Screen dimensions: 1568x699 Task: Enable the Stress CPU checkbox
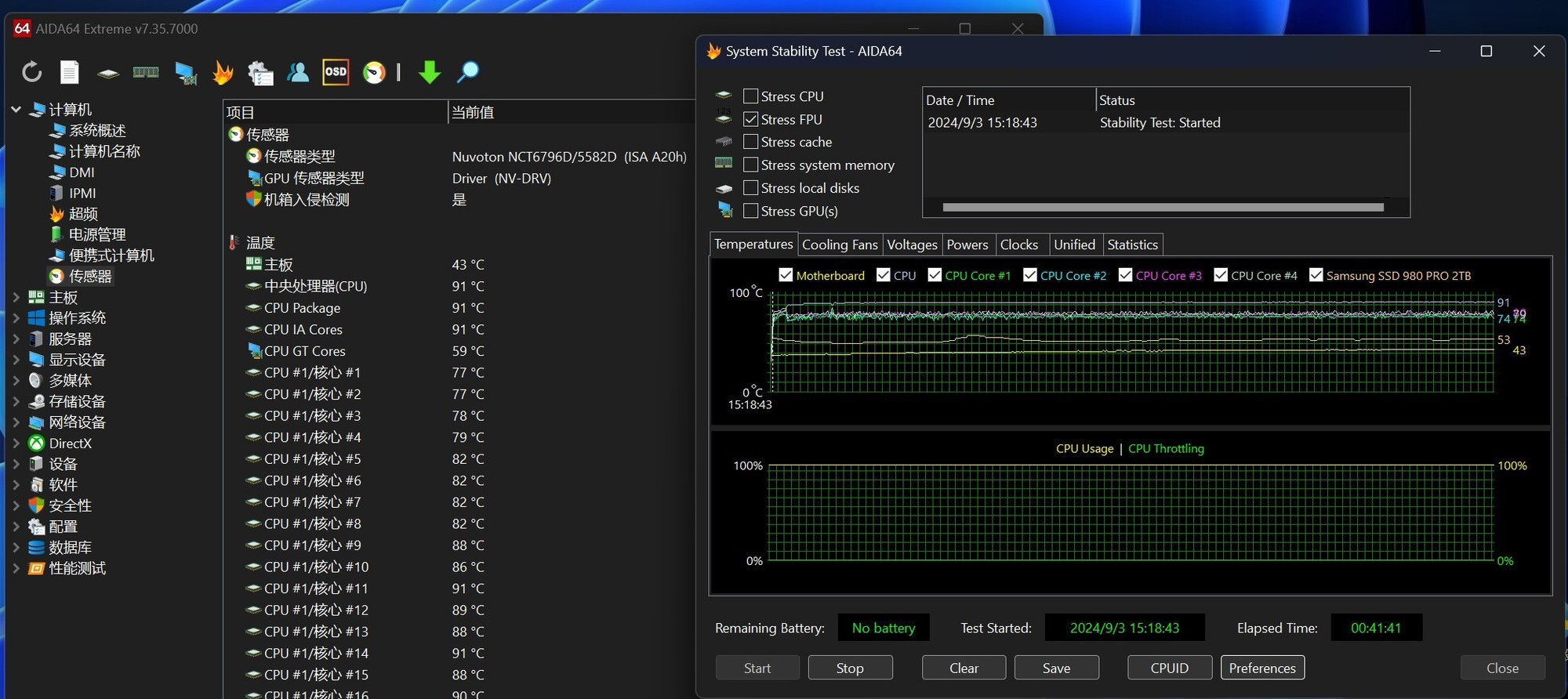tap(750, 96)
